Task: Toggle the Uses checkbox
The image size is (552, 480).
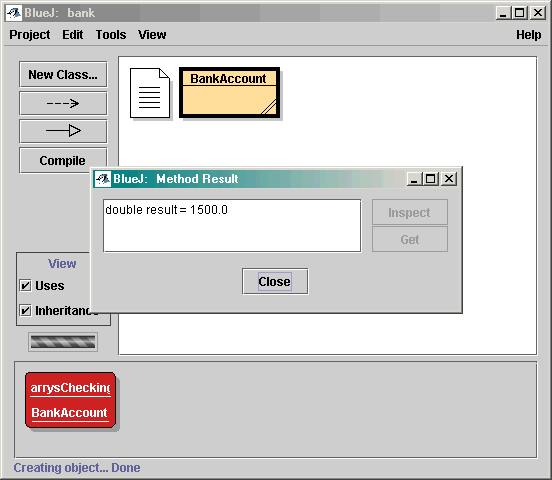Action: pos(25,286)
